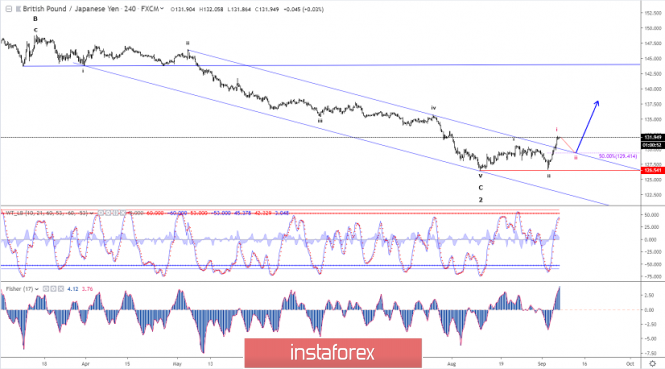
Task: Click the 50.000 level on WT_LB axis
Action: tap(651, 215)
